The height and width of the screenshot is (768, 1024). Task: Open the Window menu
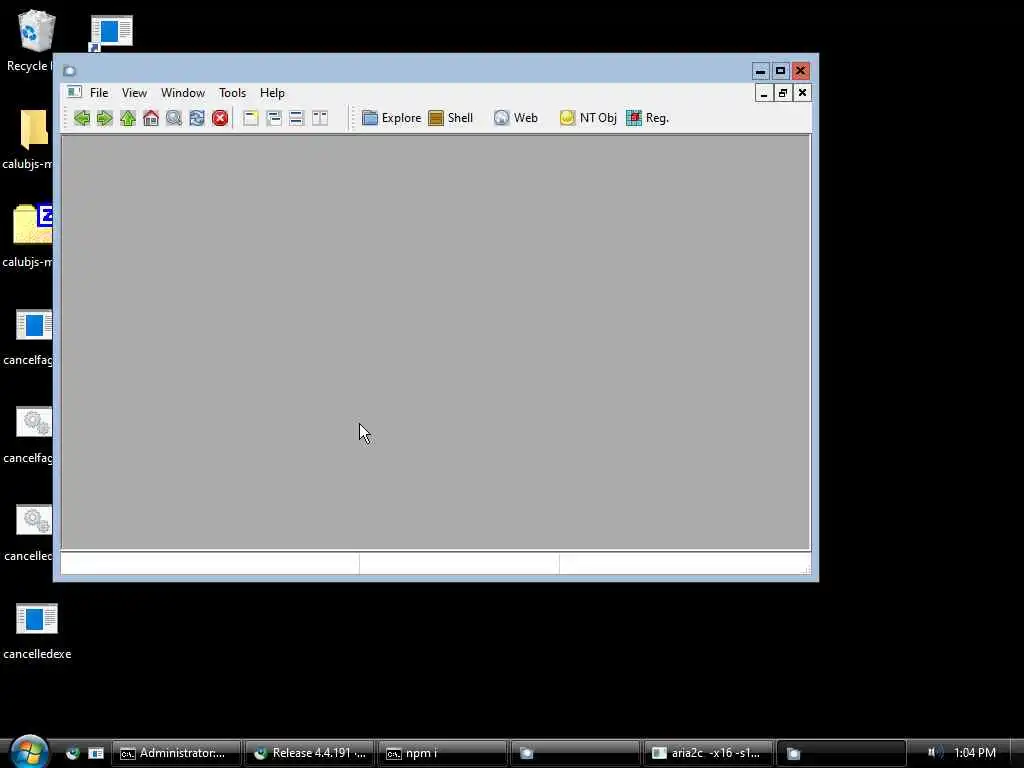[183, 93]
